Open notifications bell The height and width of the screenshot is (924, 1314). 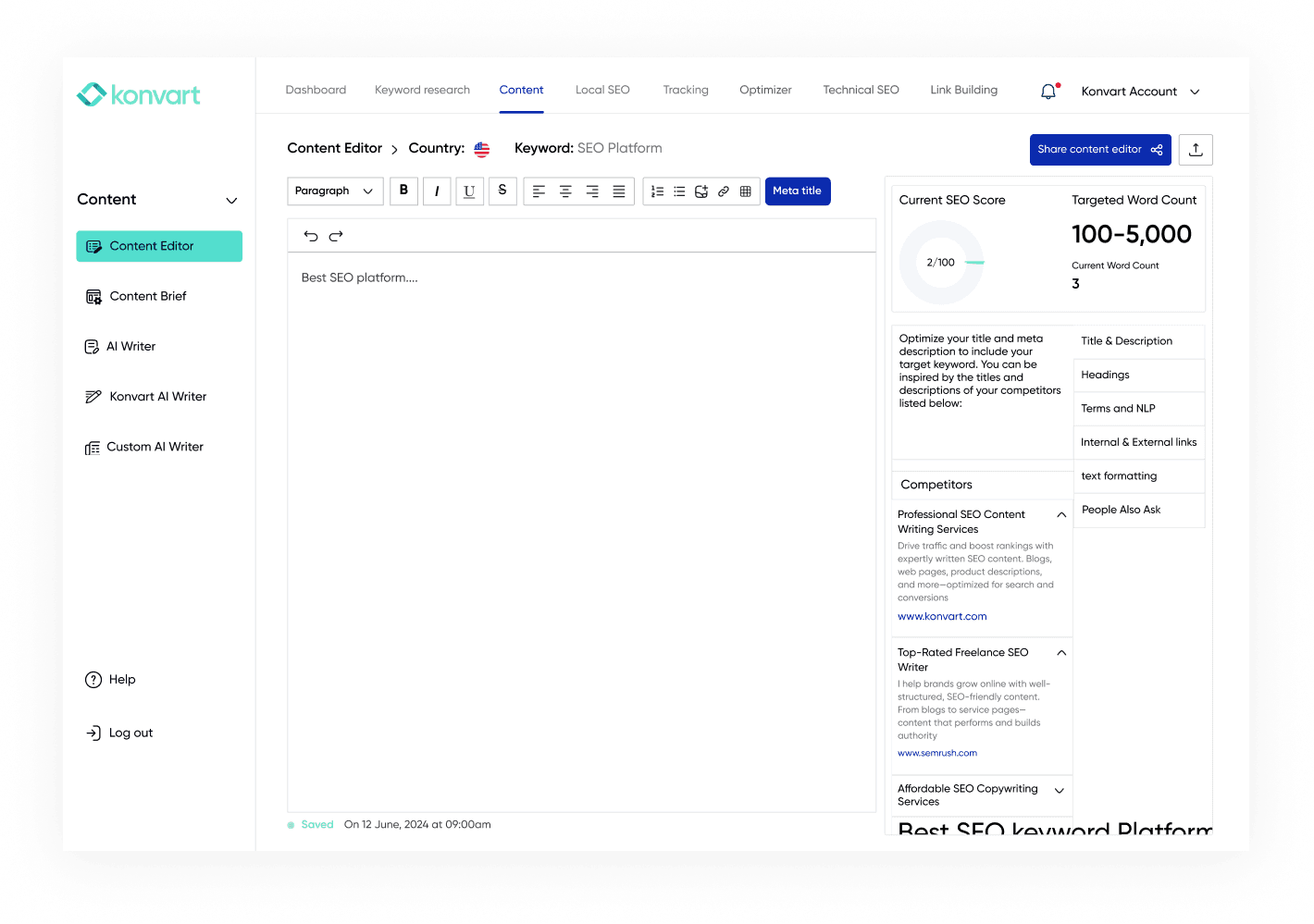pyautogui.click(x=1048, y=92)
